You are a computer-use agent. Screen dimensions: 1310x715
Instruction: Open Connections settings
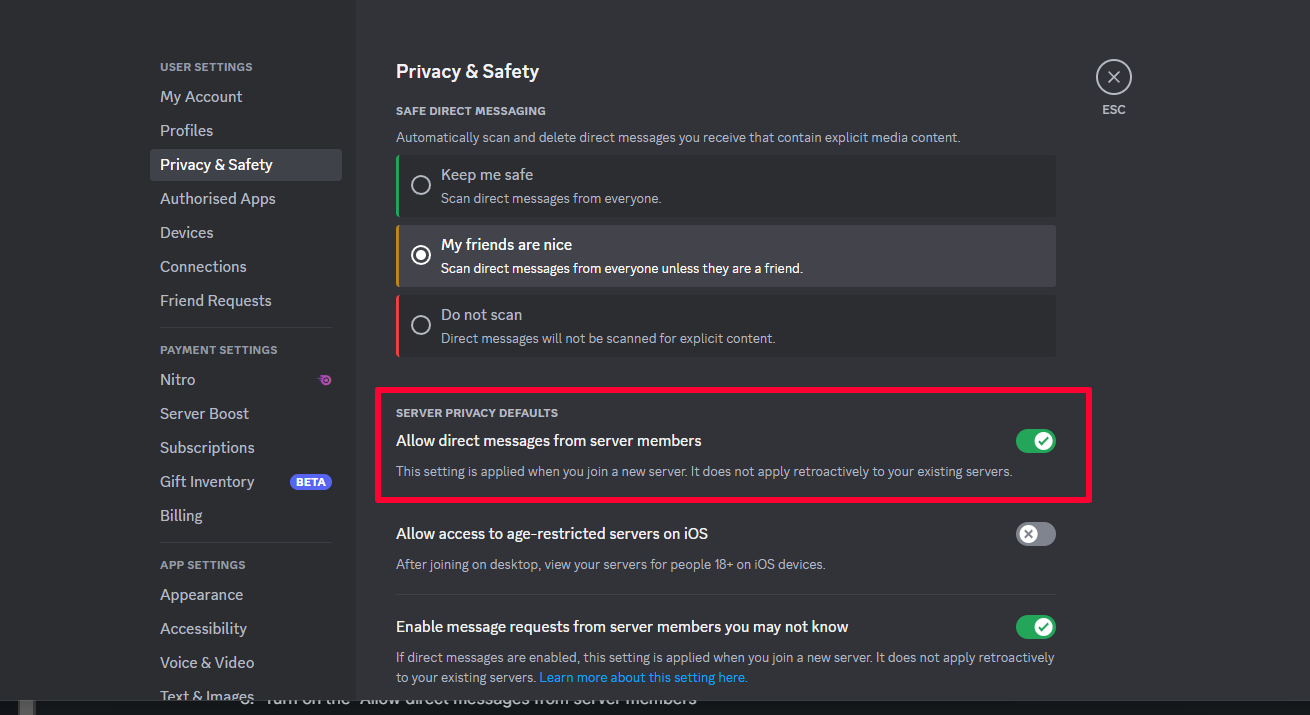coord(203,267)
